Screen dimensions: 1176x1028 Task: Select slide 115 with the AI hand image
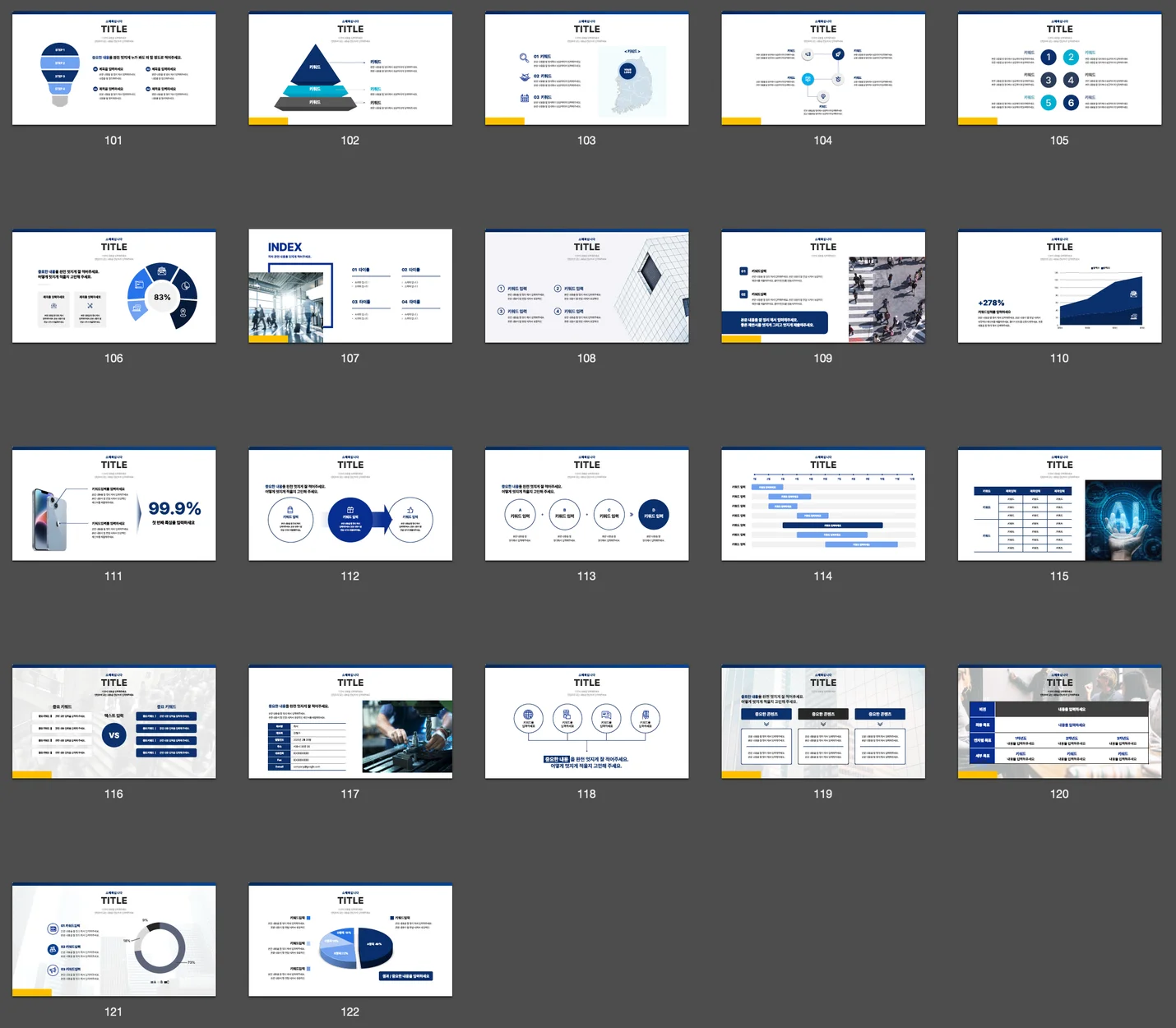coord(1059,505)
